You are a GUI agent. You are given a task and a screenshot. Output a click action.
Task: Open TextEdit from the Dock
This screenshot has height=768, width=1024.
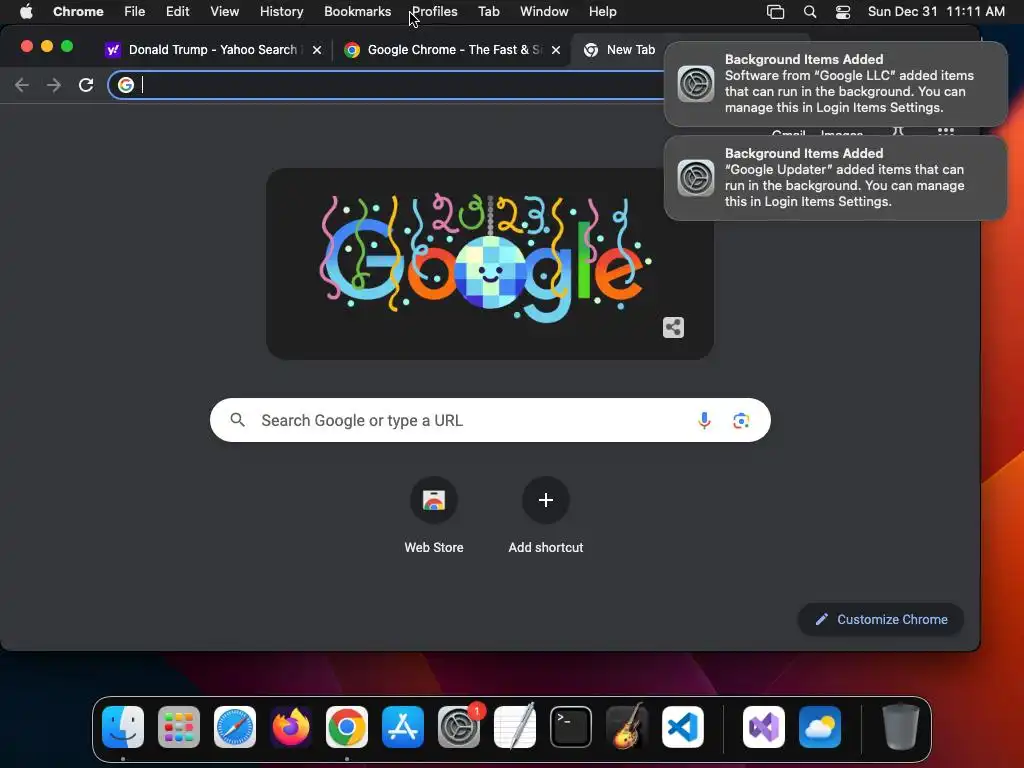pos(515,727)
